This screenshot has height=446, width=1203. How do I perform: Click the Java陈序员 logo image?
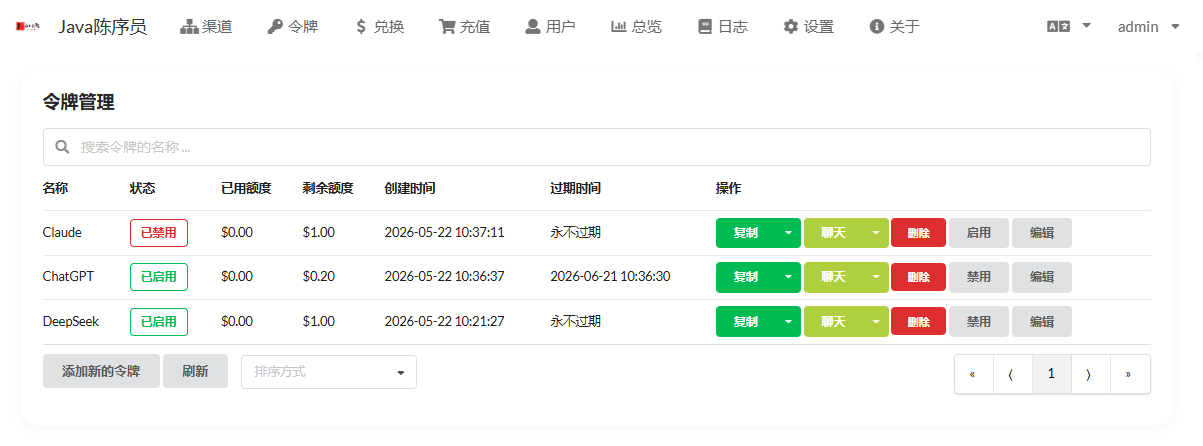[x=28, y=27]
